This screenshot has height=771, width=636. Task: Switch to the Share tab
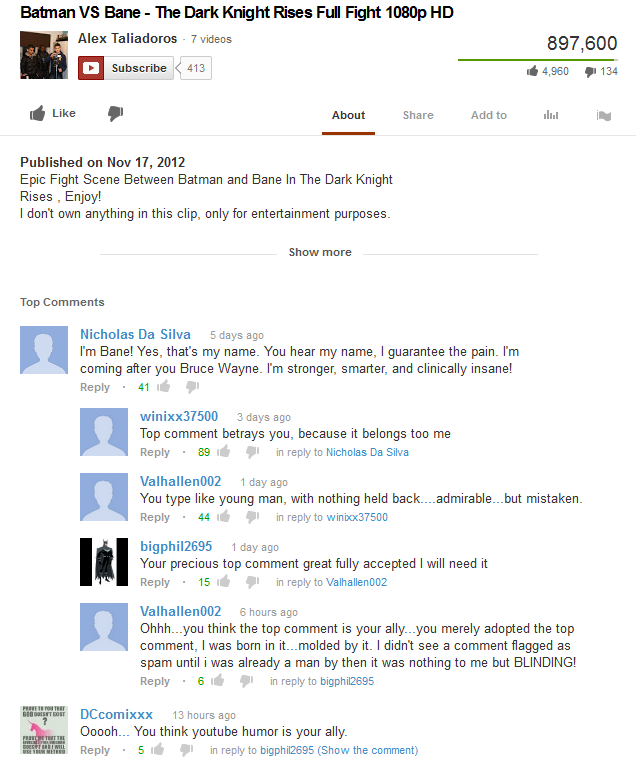pos(418,115)
